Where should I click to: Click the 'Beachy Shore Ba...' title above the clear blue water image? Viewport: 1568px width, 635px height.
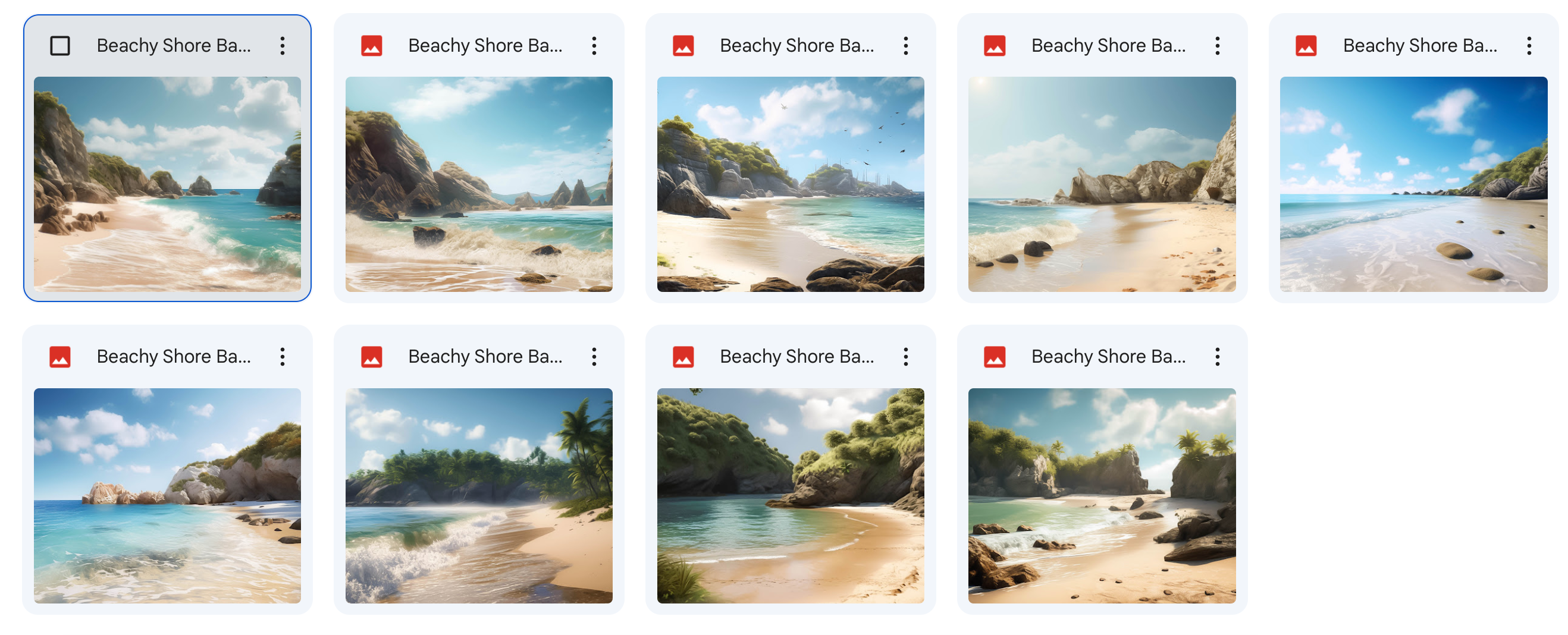pos(174,357)
